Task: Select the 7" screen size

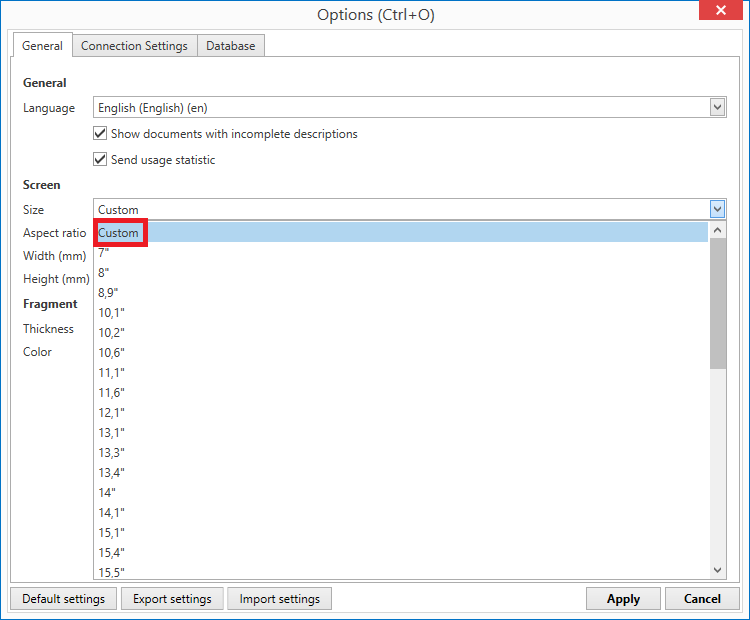Action: click(401, 253)
